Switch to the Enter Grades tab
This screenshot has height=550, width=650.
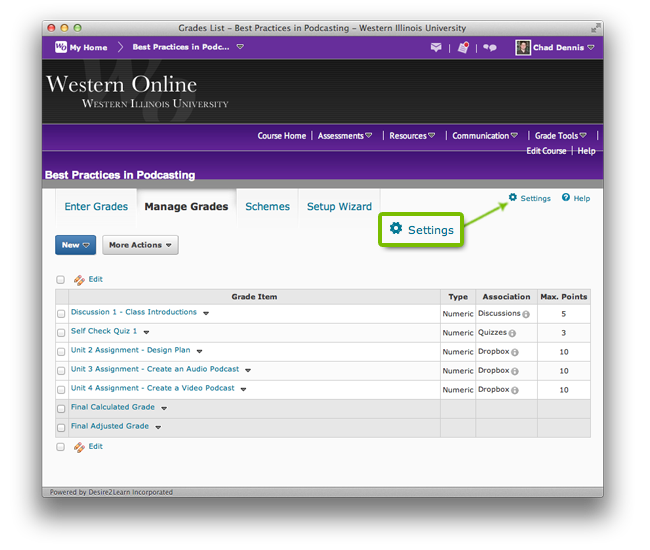(x=96, y=207)
